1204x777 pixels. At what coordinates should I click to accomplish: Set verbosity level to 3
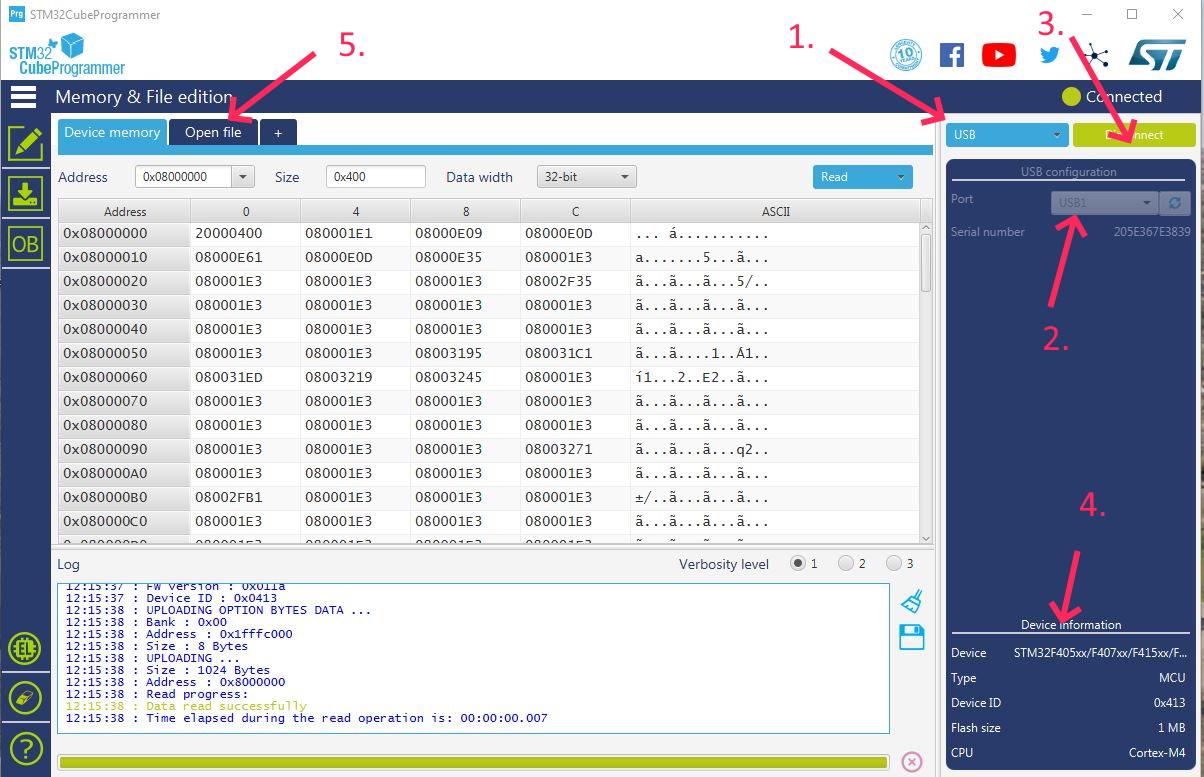tap(894, 564)
